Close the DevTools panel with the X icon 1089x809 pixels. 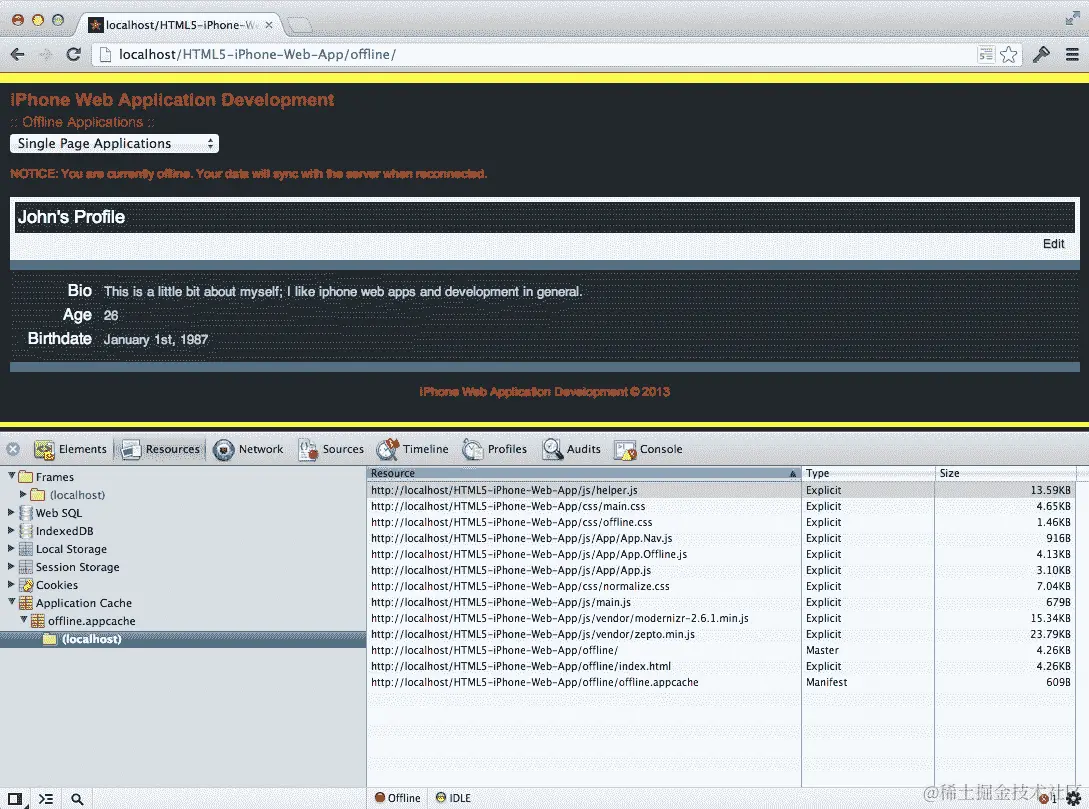[x=13, y=449]
